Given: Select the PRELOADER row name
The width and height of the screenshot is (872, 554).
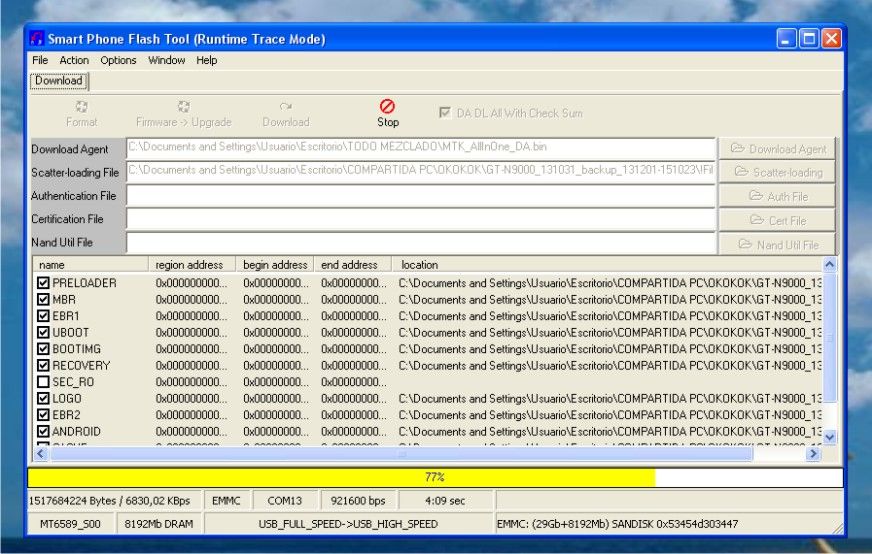Looking at the screenshot, I should pyautogui.click(x=85, y=283).
